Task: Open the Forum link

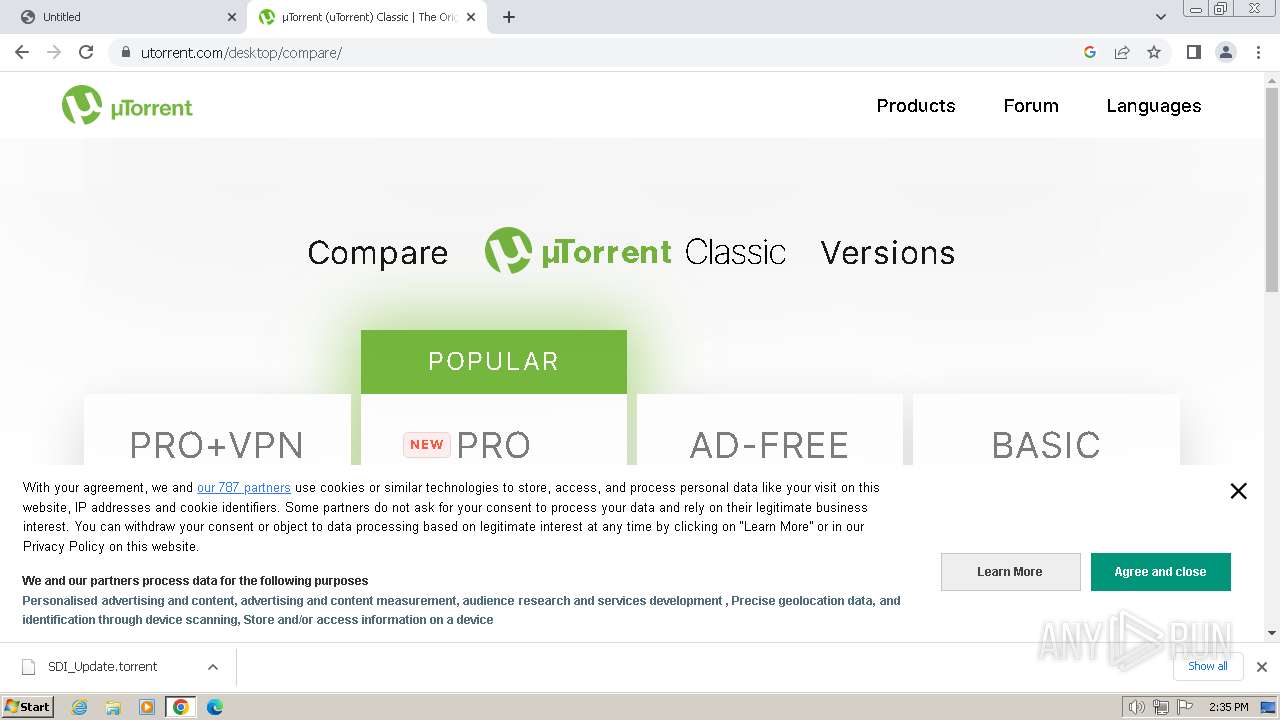Action: (x=1031, y=106)
